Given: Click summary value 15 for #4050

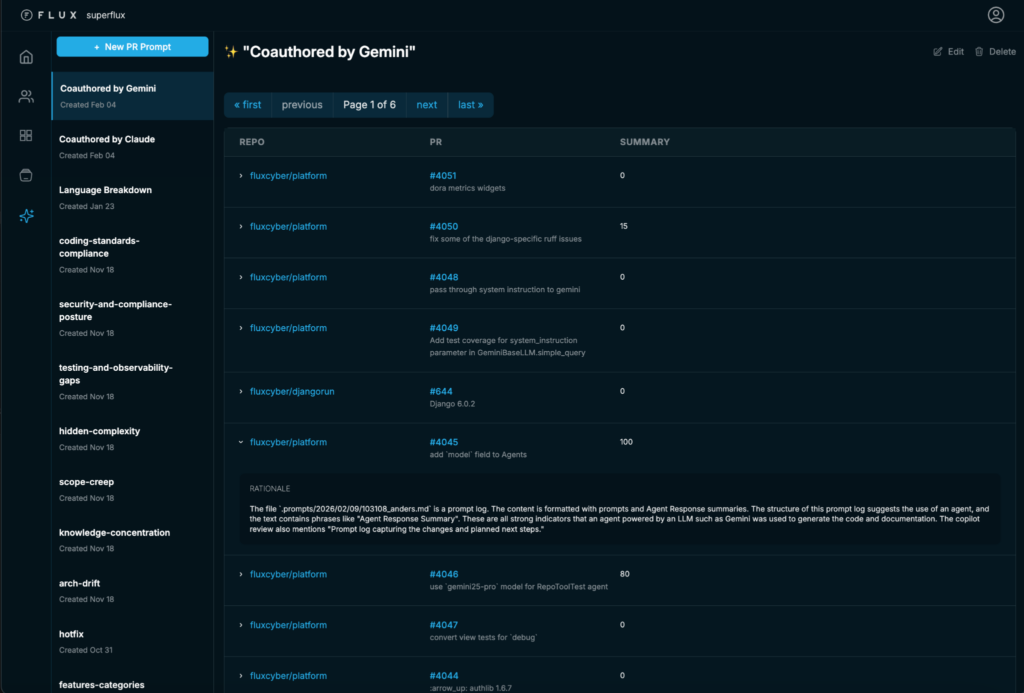Looking at the screenshot, I should [624, 226].
